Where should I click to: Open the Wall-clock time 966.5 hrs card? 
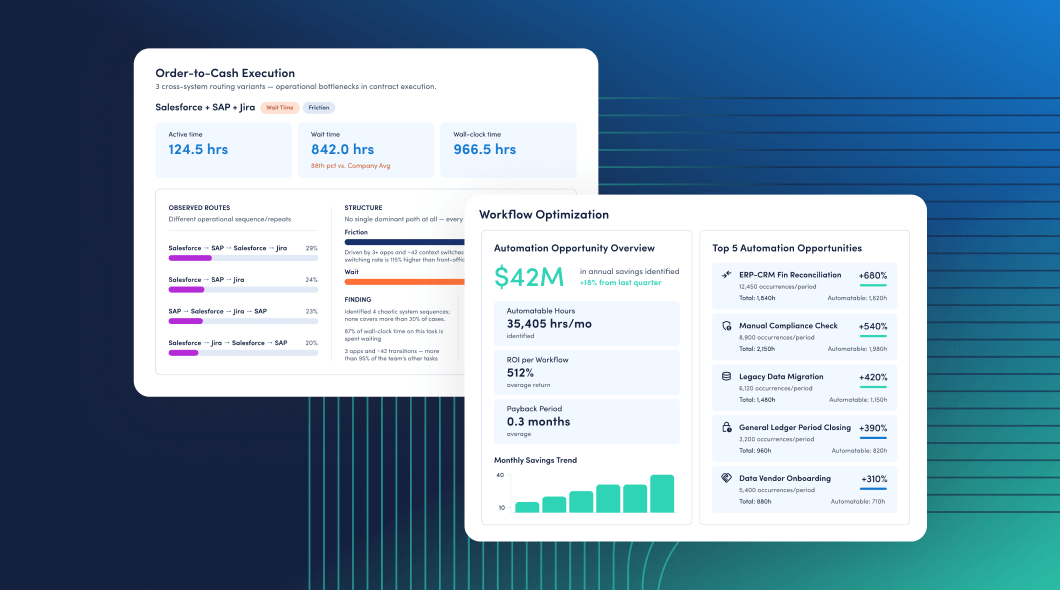(508, 149)
